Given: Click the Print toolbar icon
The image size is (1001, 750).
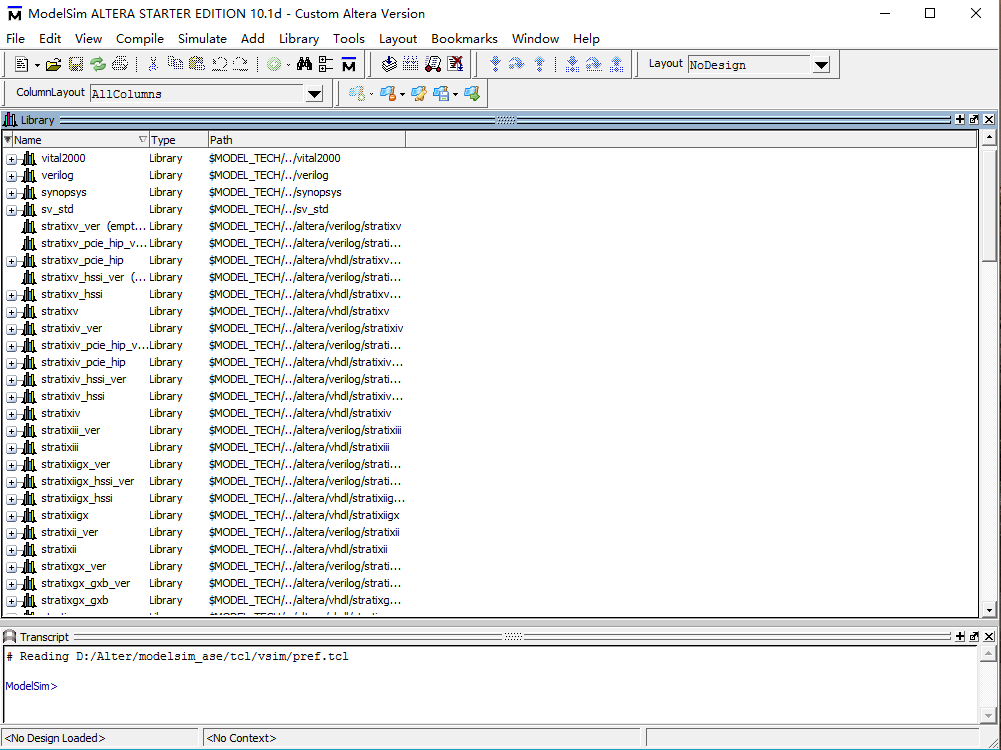Looking at the screenshot, I should point(119,64).
